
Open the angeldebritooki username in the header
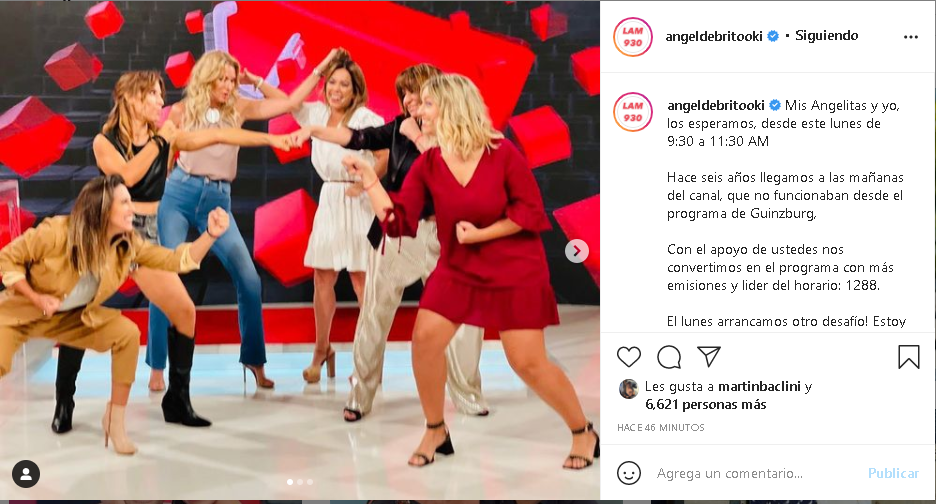click(714, 36)
